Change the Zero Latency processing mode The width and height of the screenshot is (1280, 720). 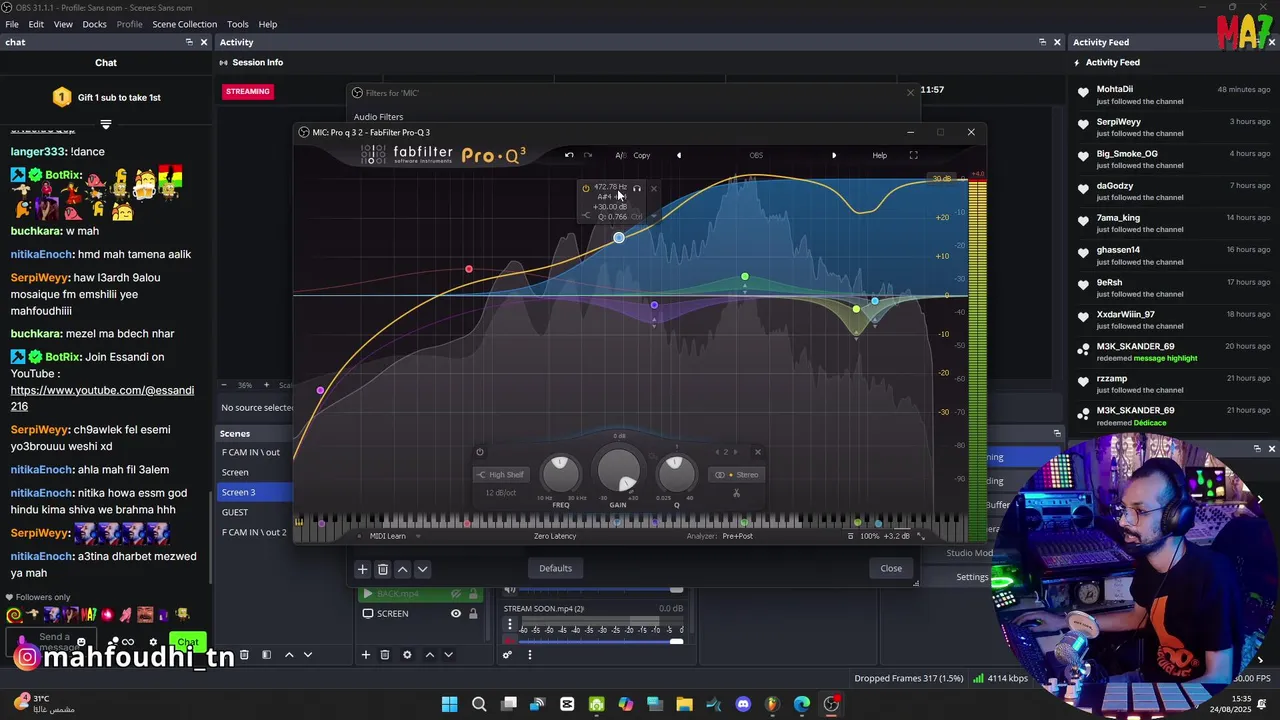point(555,536)
